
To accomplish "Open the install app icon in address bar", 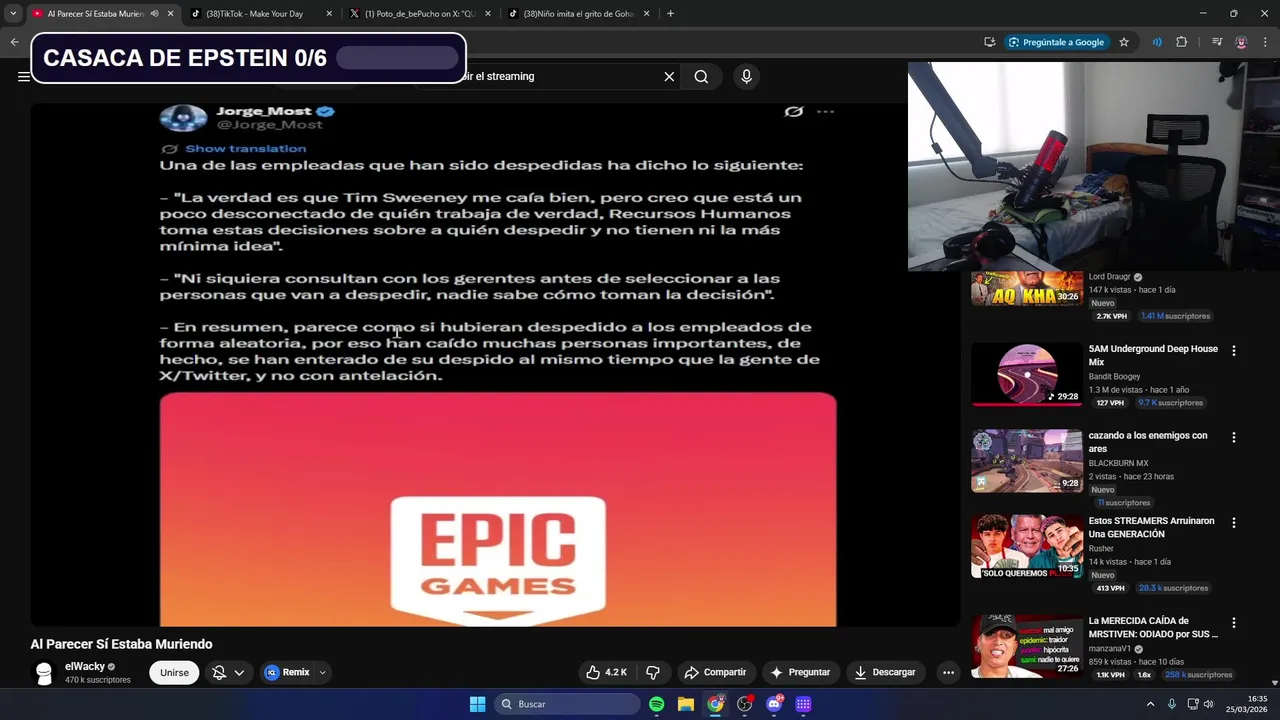I will click(x=989, y=42).
